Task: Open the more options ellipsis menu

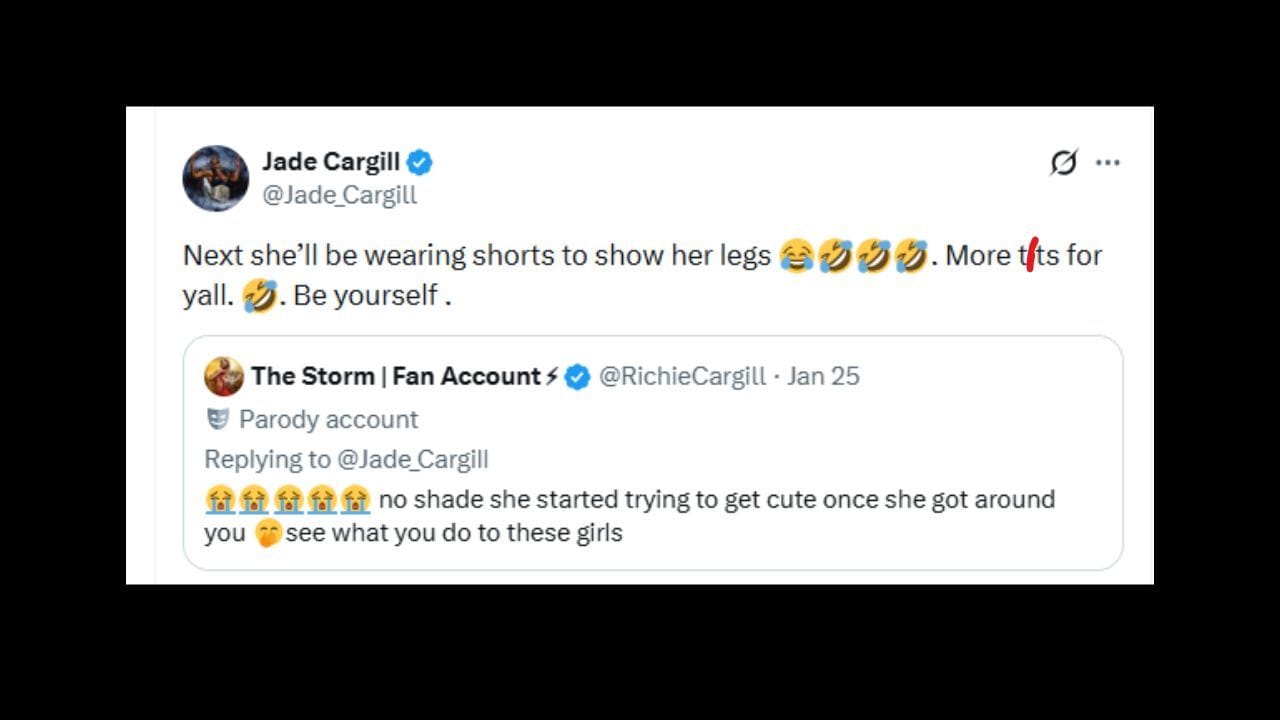Action: click(1110, 162)
